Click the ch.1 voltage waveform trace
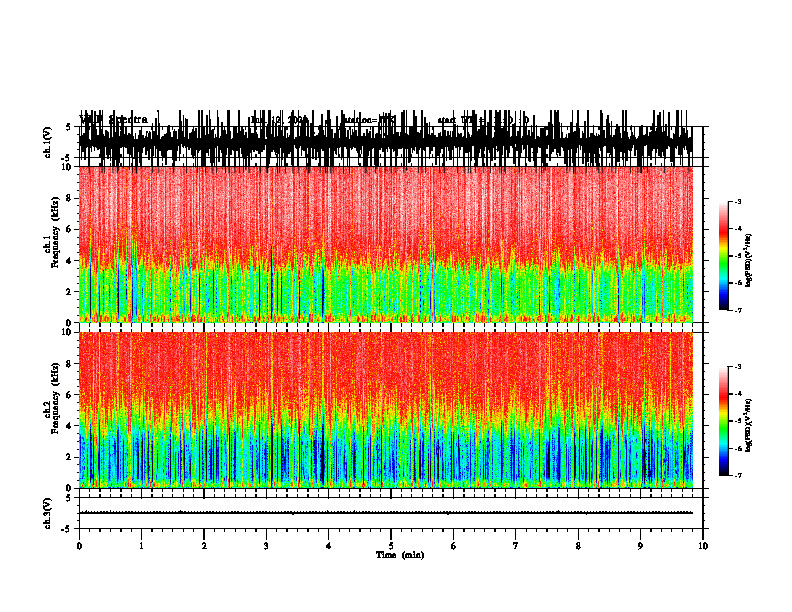Screen dimensions: 792x612 click(x=386, y=141)
